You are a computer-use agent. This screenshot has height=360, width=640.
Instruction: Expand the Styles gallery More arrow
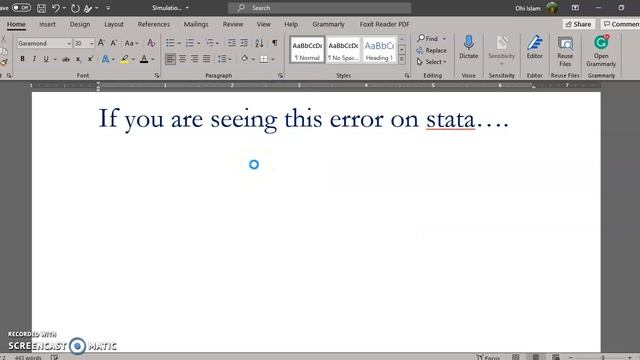402,59
